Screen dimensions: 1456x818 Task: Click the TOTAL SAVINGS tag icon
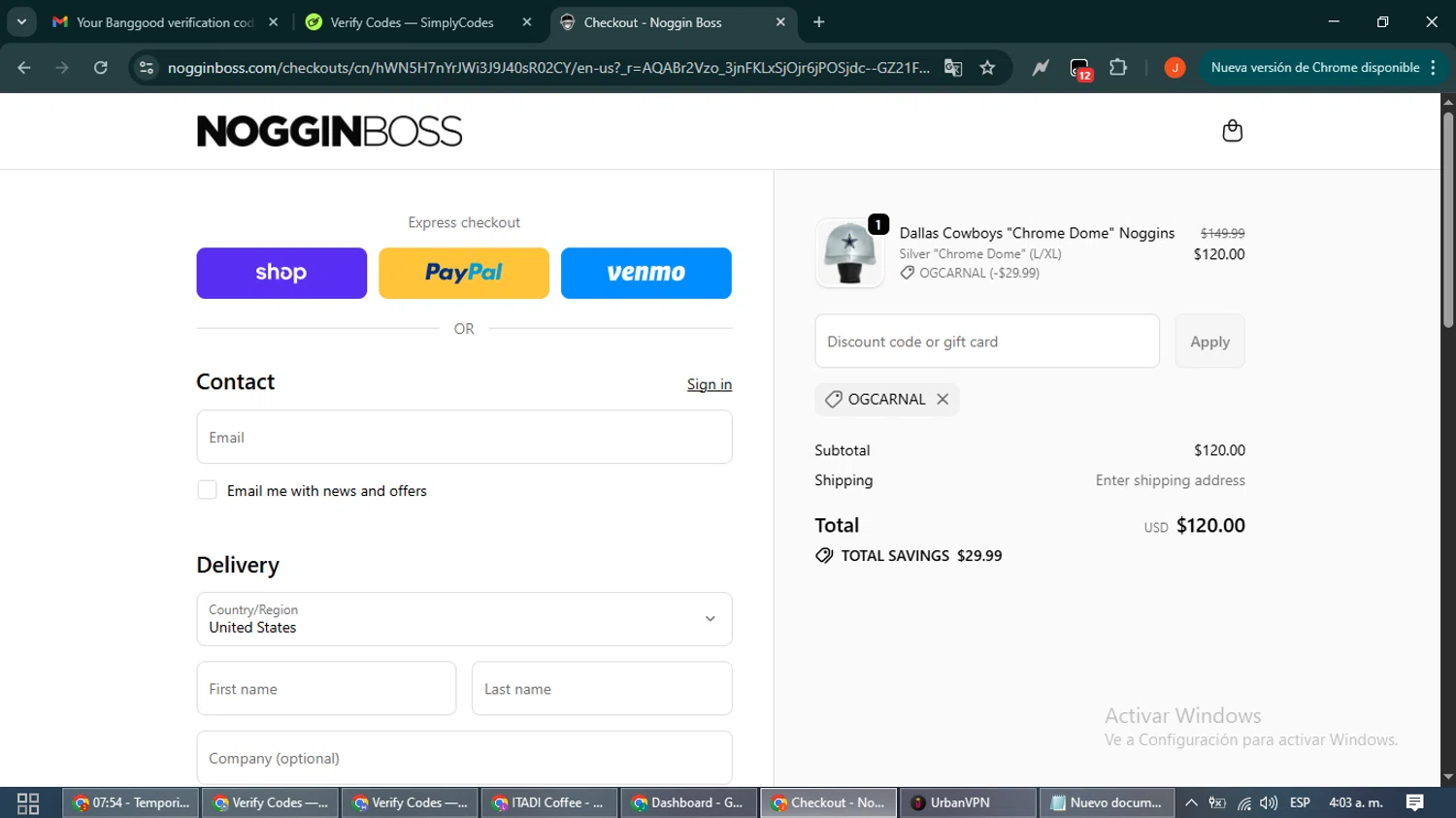point(824,556)
